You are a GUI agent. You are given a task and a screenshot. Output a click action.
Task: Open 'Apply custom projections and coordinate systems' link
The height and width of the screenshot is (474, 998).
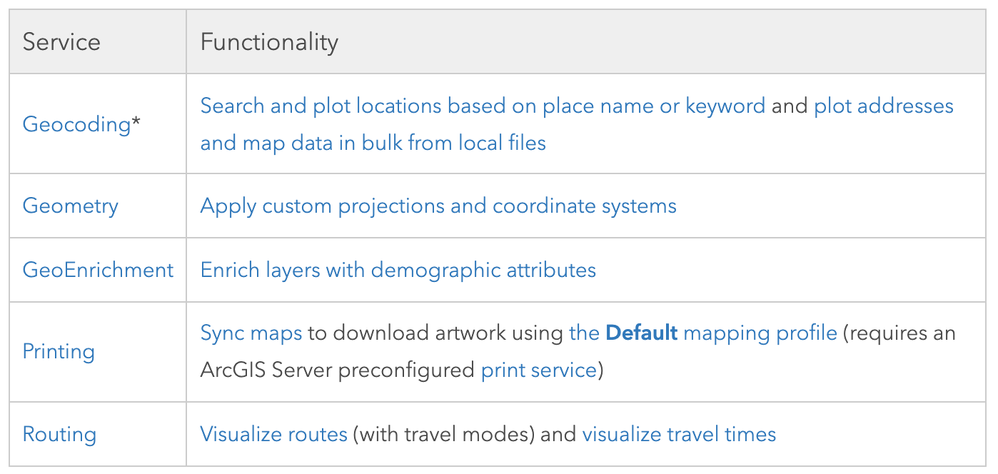[438, 206]
